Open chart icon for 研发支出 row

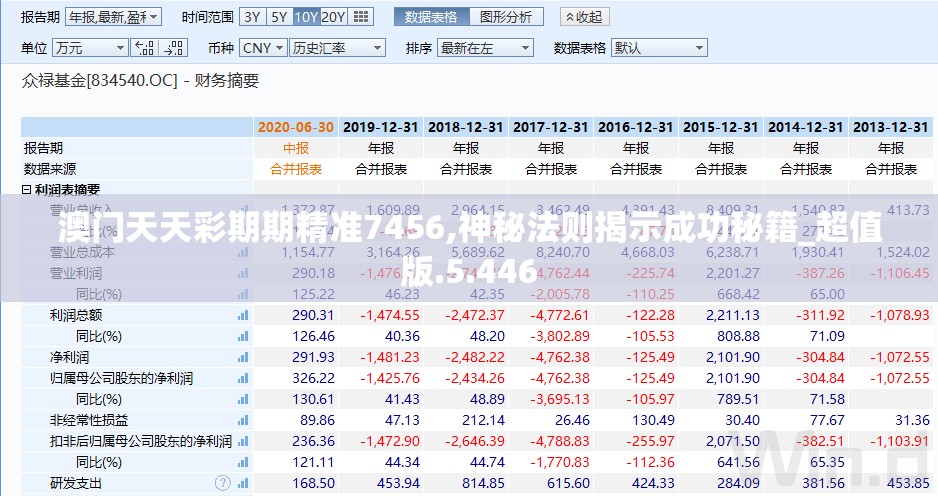coord(242,483)
